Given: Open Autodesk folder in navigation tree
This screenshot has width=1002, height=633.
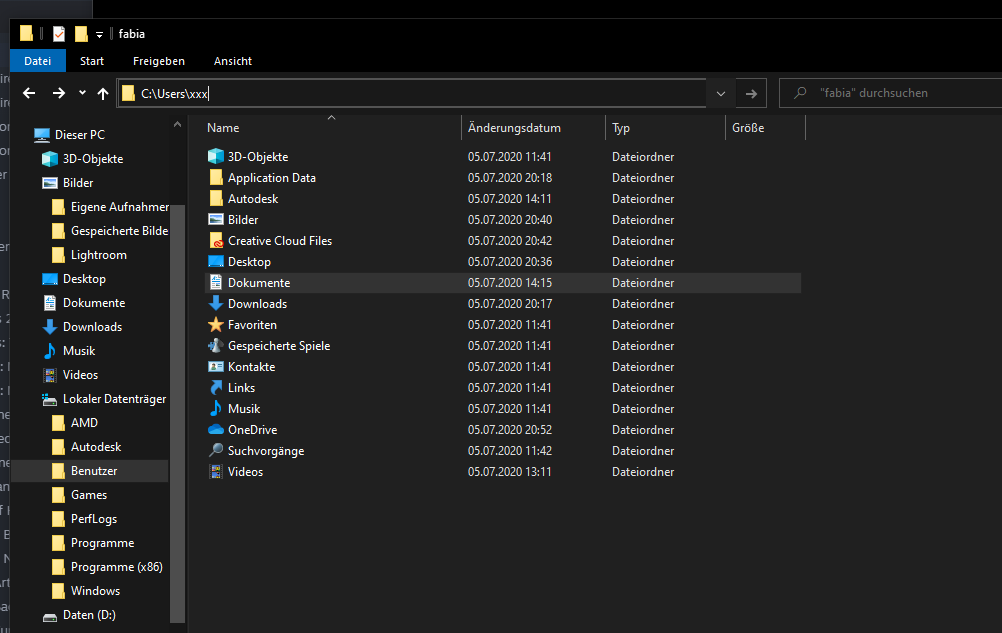Looking at the screenshot, I should [96, 447].
